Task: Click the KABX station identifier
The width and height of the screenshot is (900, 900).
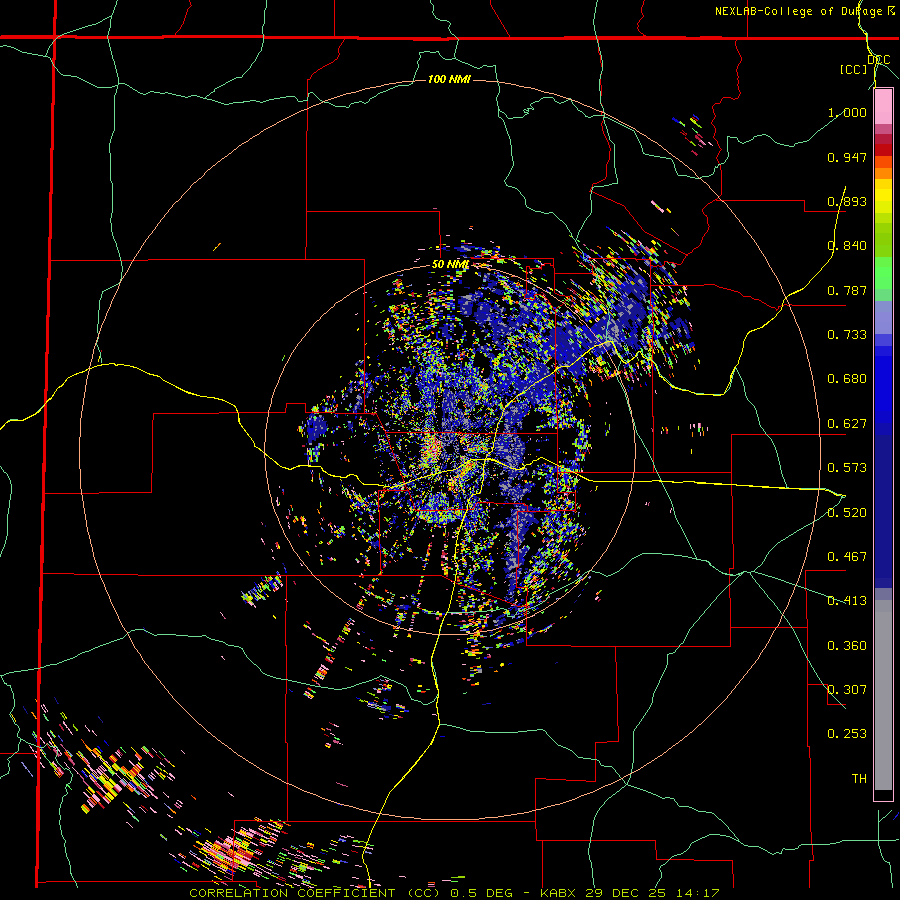Action: pyautogui.click(x=560, y=893)
